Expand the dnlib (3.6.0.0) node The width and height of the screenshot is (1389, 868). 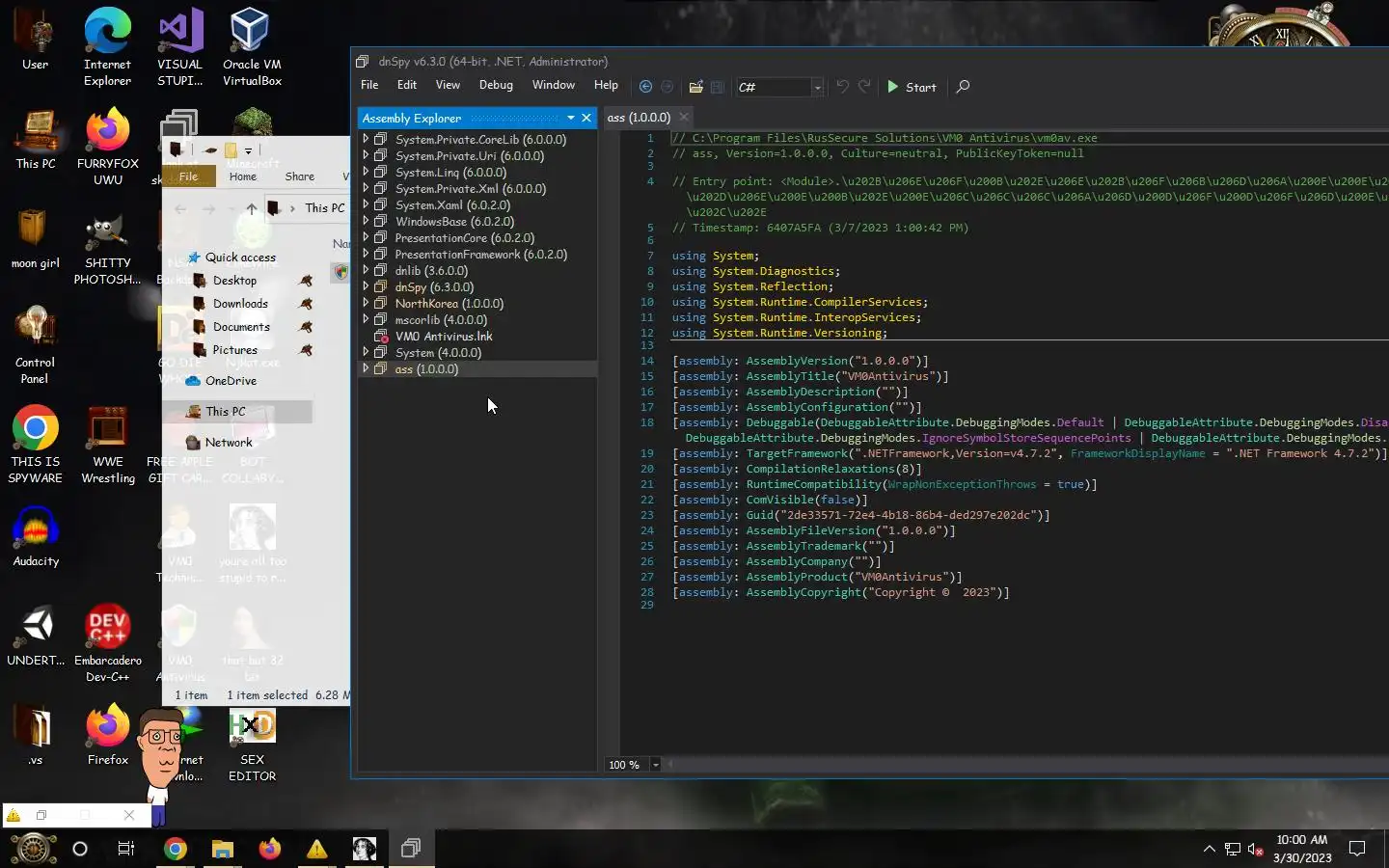click(366, 270)
